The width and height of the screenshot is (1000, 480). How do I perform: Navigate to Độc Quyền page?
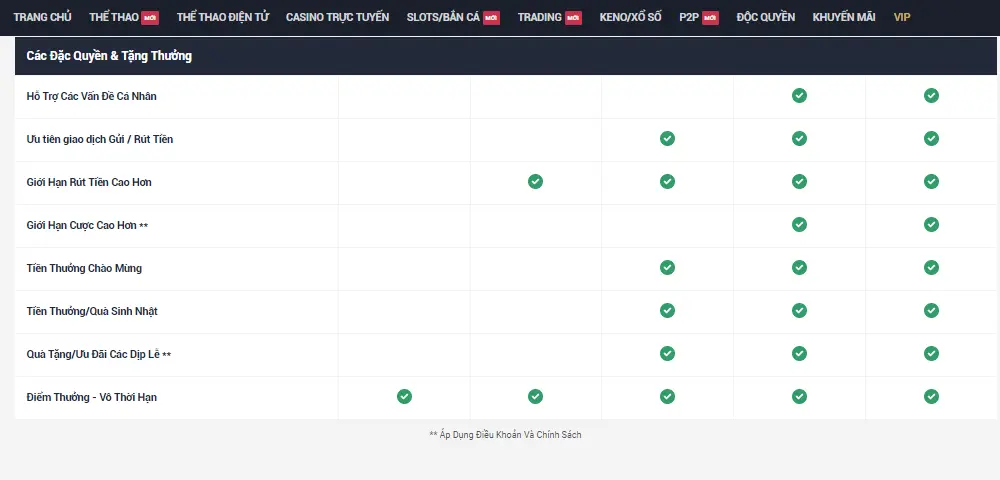[x=765, y=18]
